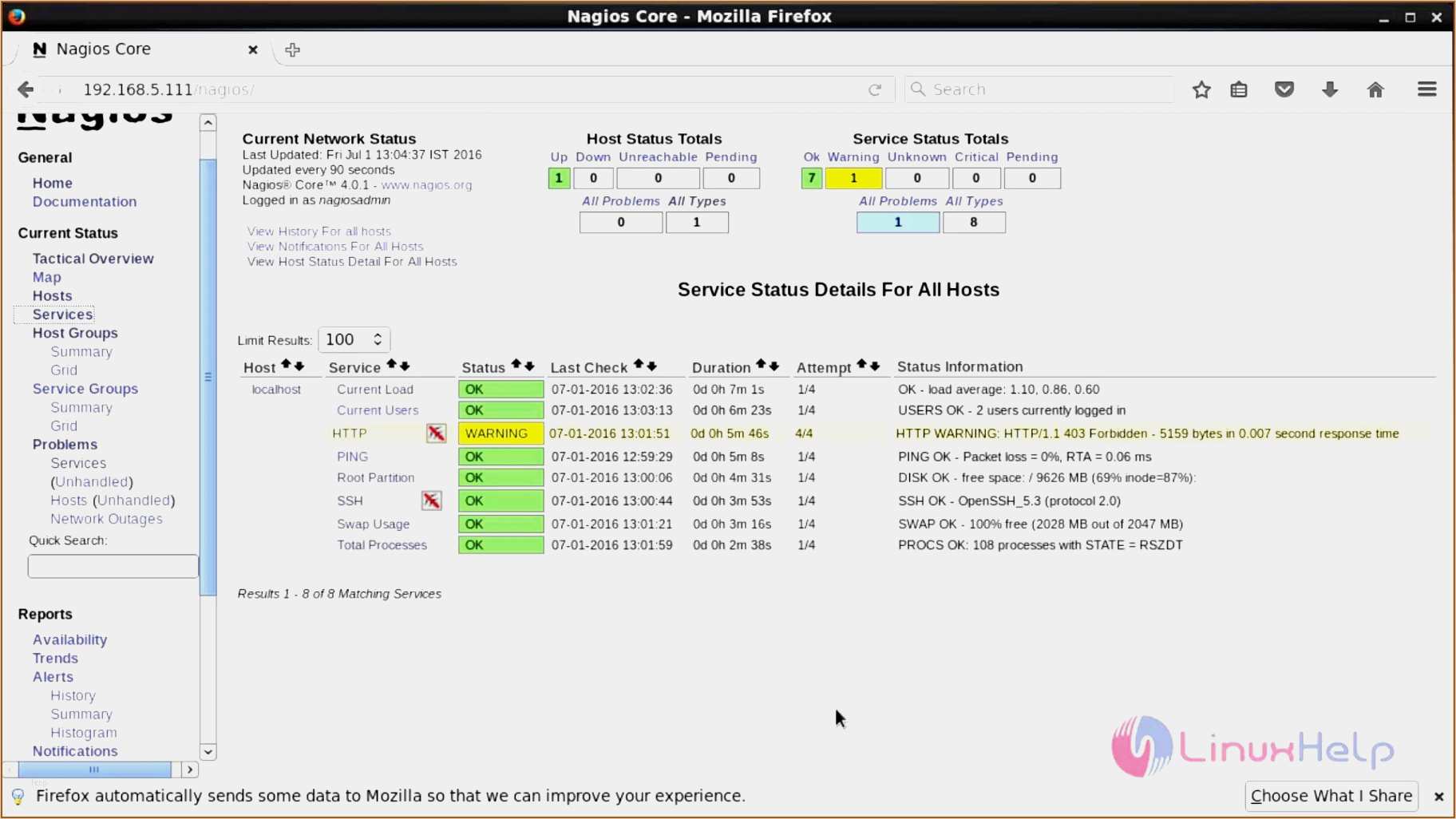This screenshot has width=1456, height=819.
Task: Click the Documentation link
Action: pos(85,202)
